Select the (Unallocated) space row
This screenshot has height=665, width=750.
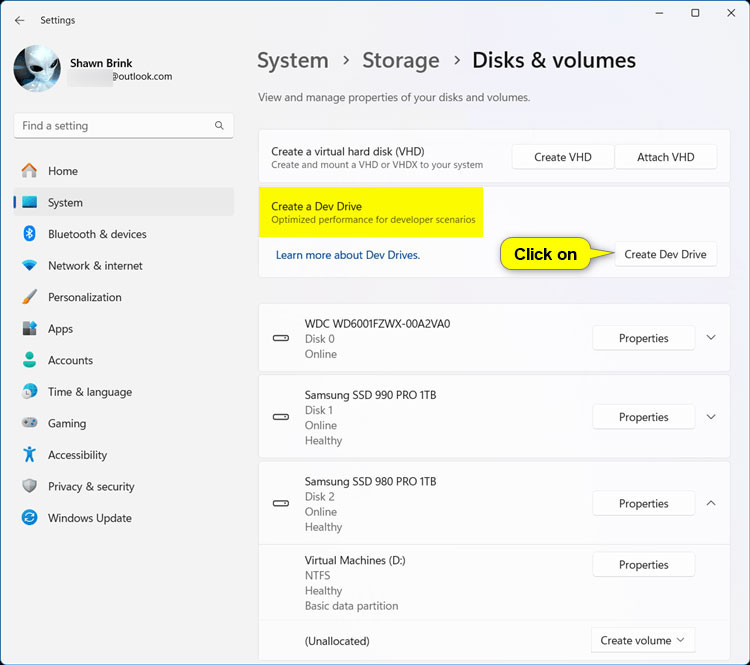click(494, 641)
